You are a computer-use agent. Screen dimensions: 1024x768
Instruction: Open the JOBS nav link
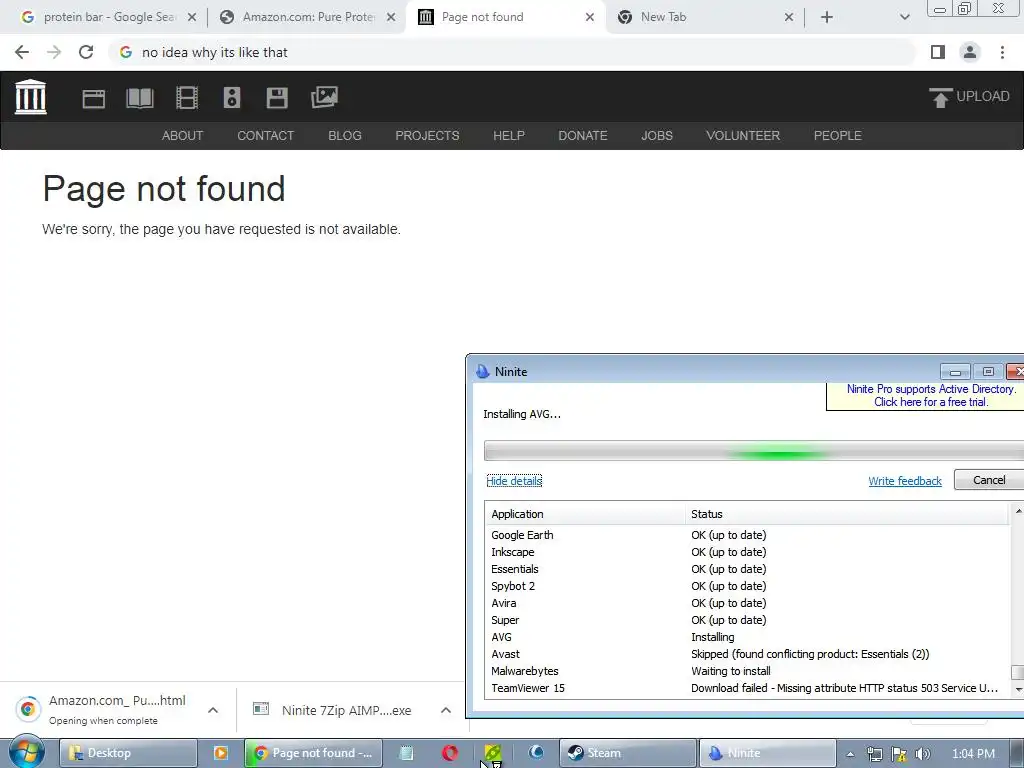(x=657, y=136)
